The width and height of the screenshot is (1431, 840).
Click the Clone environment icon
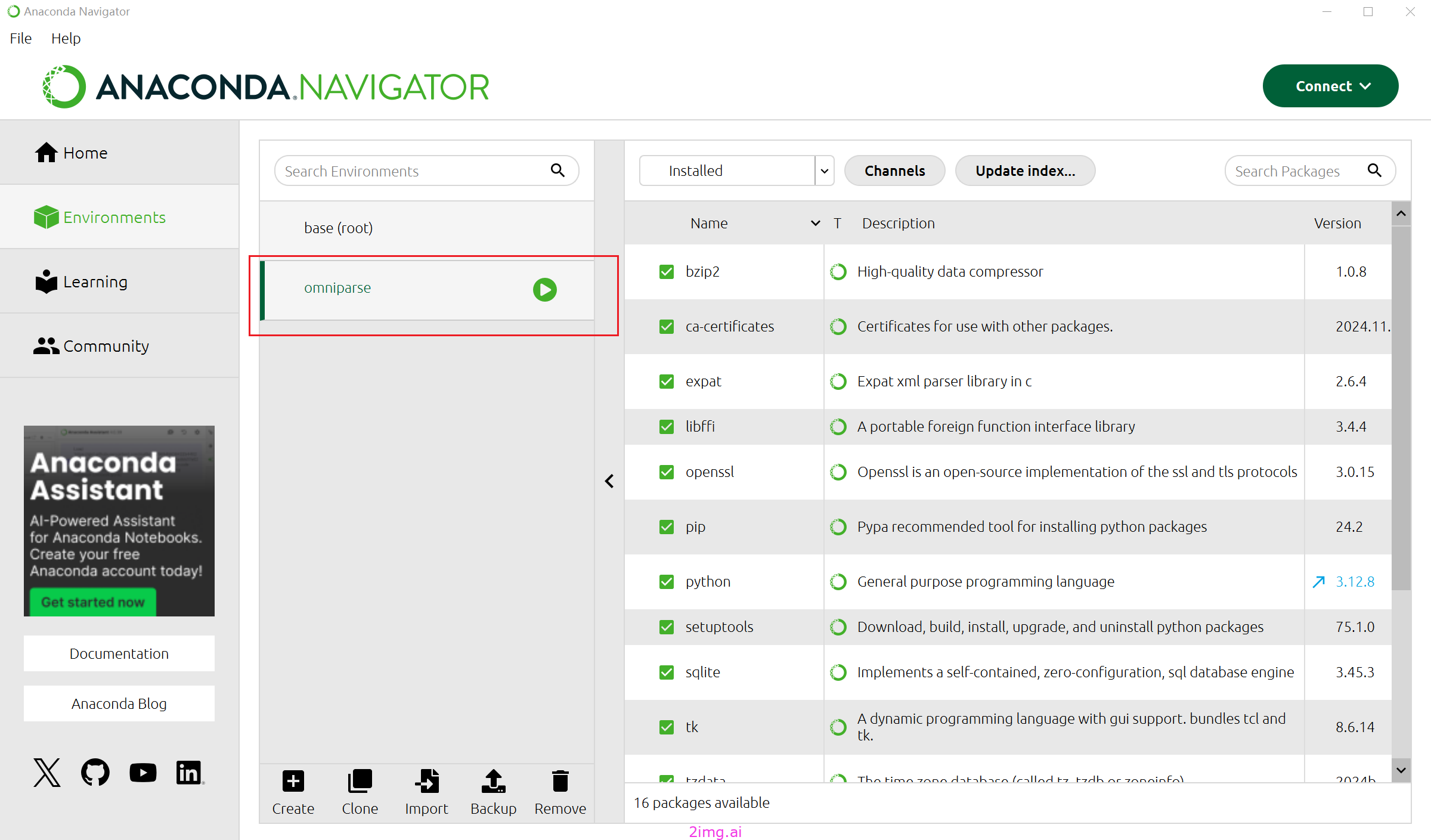point(360,780)
